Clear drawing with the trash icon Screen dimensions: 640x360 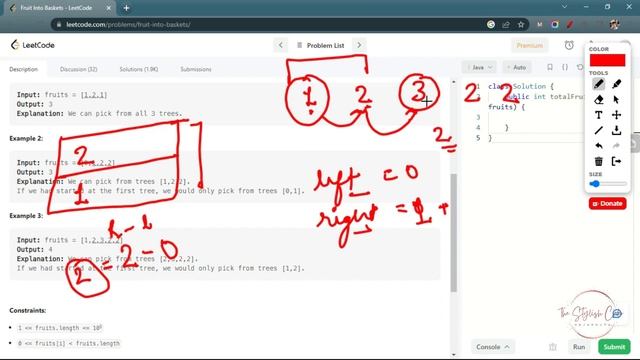[598, 161]
